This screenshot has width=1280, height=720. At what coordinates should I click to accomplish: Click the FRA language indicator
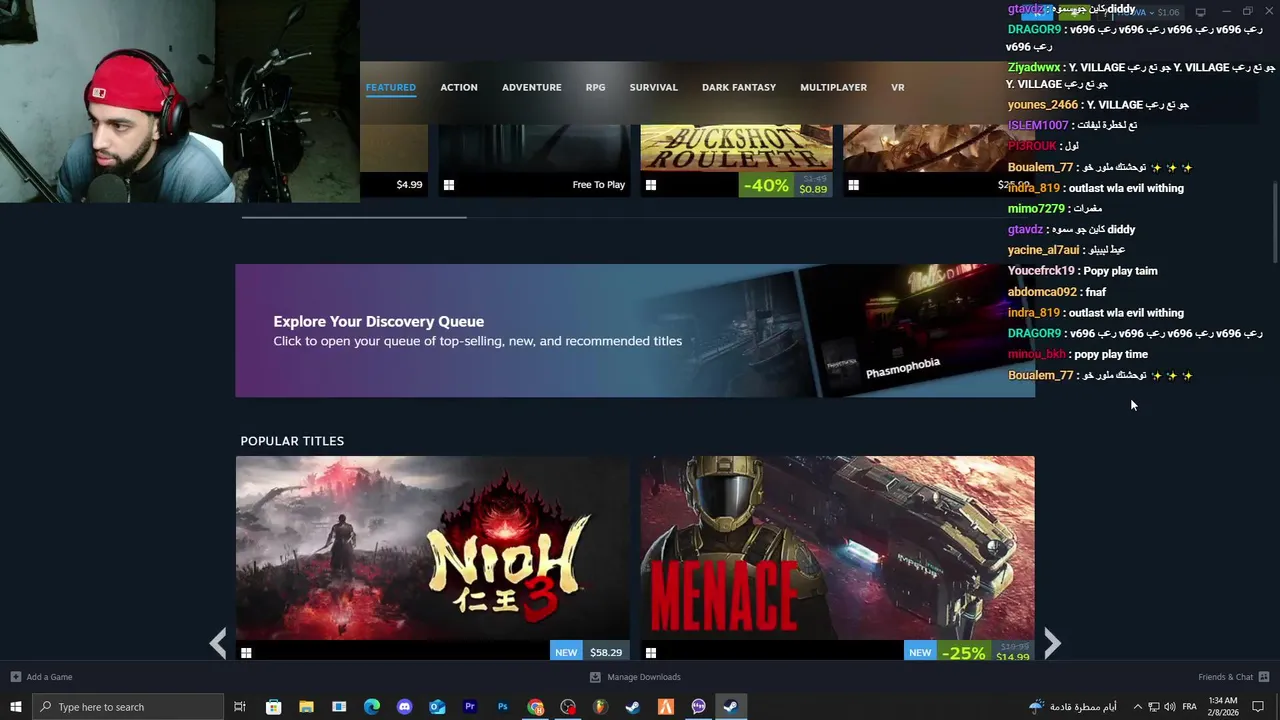pos(1189,707)
